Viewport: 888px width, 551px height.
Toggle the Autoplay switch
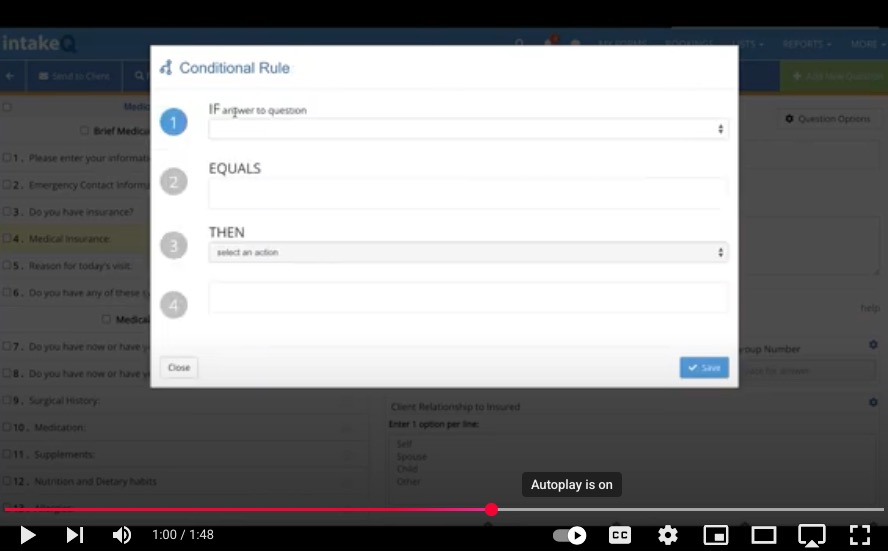(x=570, y=535)
